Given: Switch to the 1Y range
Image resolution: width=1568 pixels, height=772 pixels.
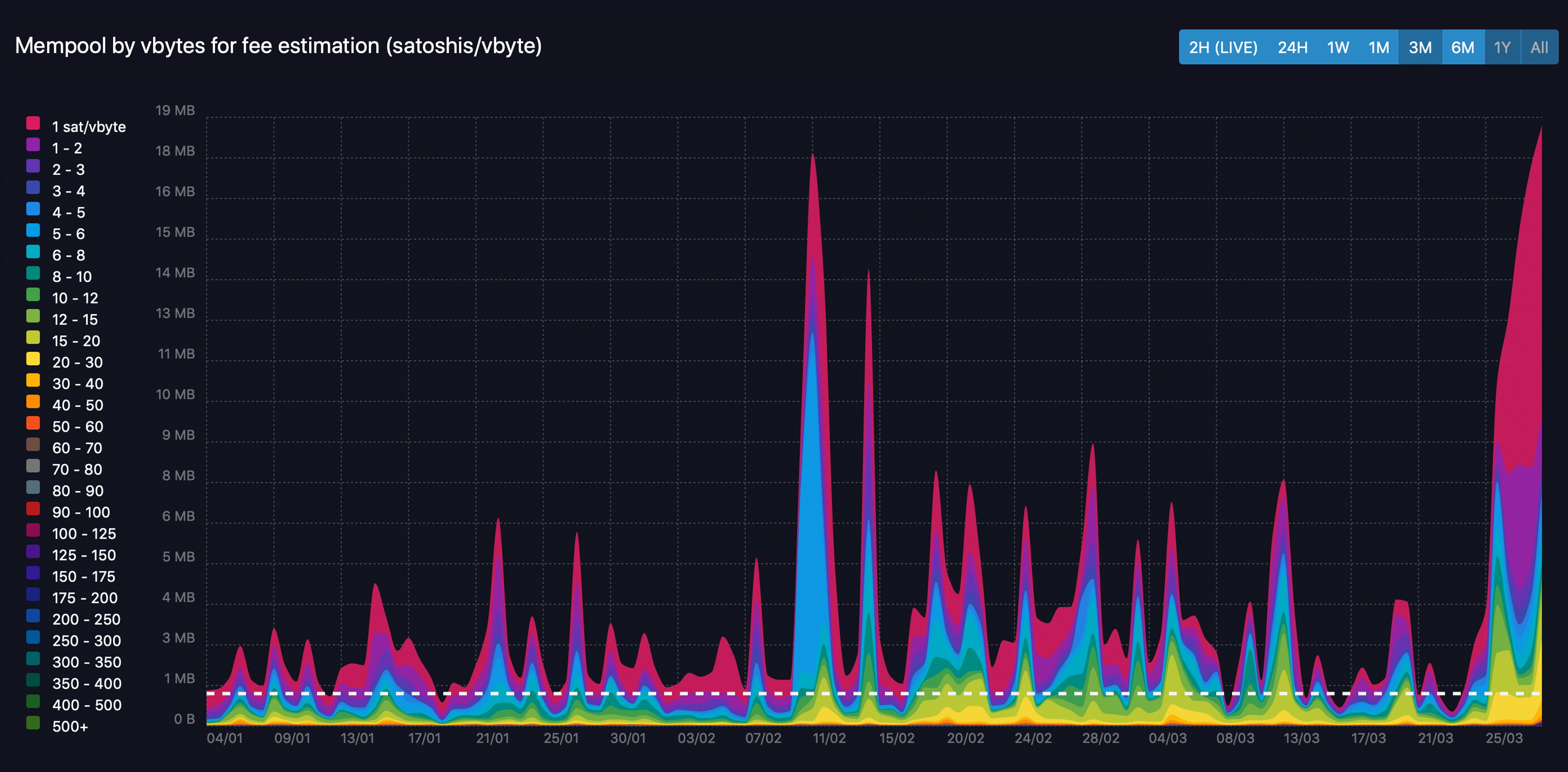Looking at the screenshot, I should point(1502,47).
